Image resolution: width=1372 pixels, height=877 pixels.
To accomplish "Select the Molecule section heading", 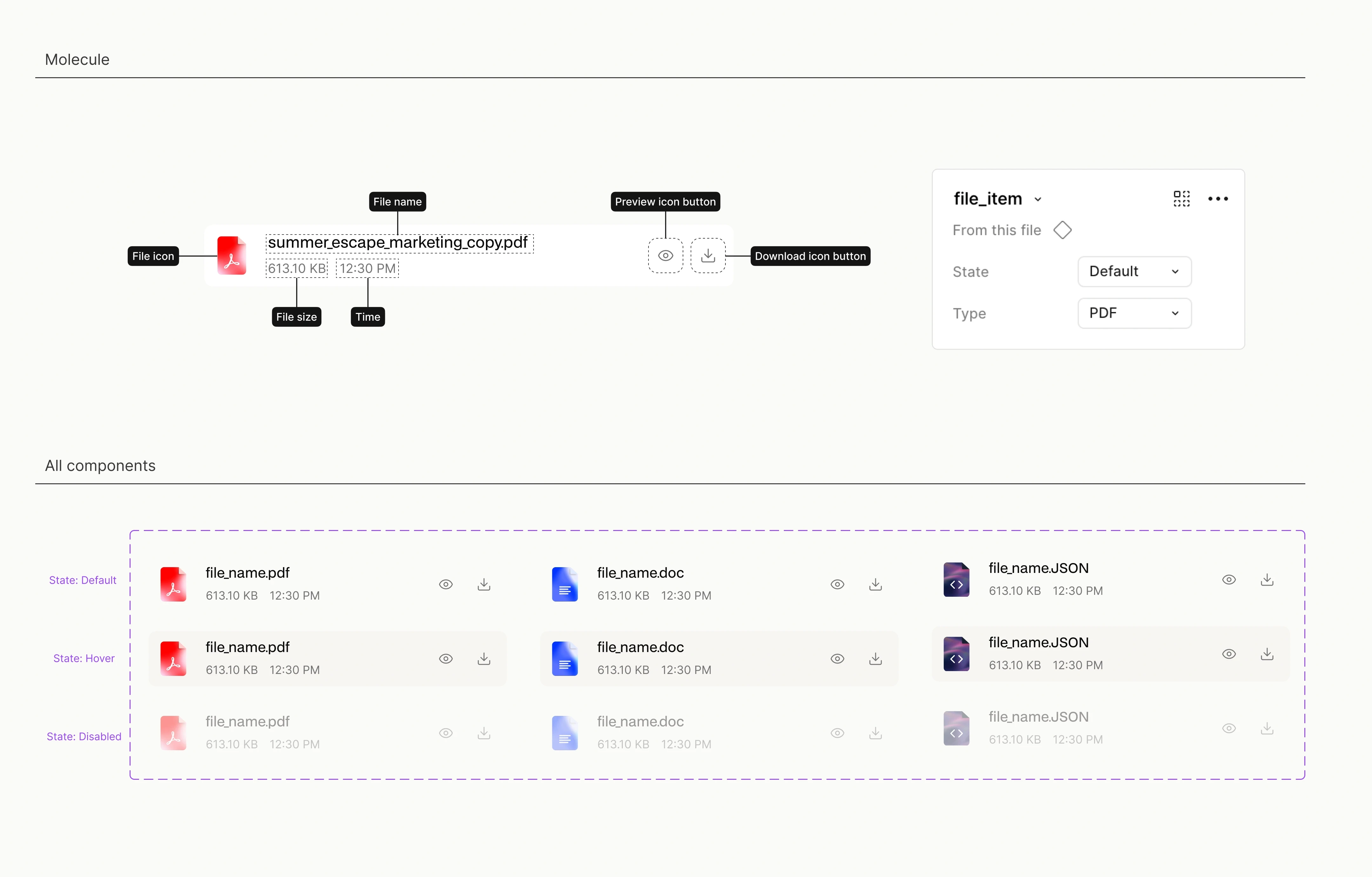I will pyautogui.click(x=77, y=59).
